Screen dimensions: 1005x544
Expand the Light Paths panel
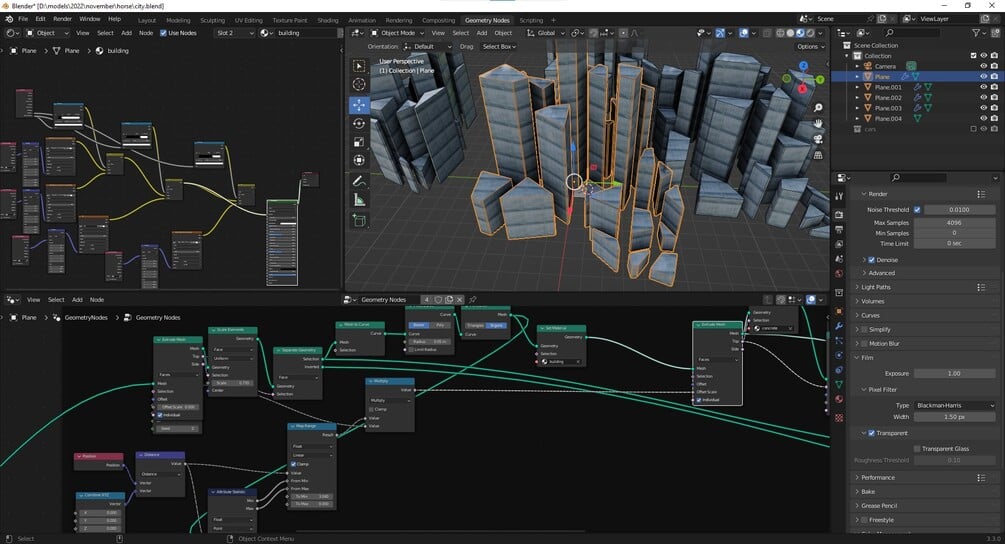[876, 287]
